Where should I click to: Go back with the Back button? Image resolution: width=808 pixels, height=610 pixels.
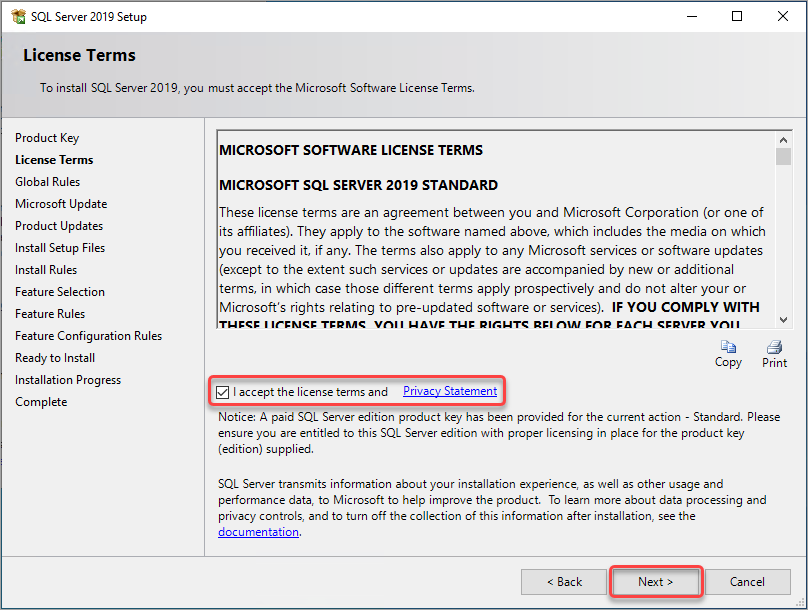click(564, 582)
